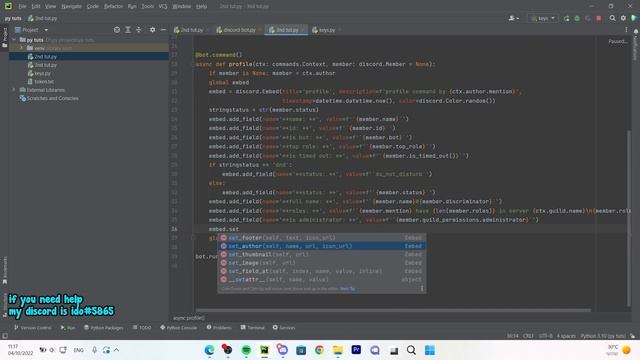Open the Run tool window
Viewport: 640px width, 360px height.
click(68, 328)
